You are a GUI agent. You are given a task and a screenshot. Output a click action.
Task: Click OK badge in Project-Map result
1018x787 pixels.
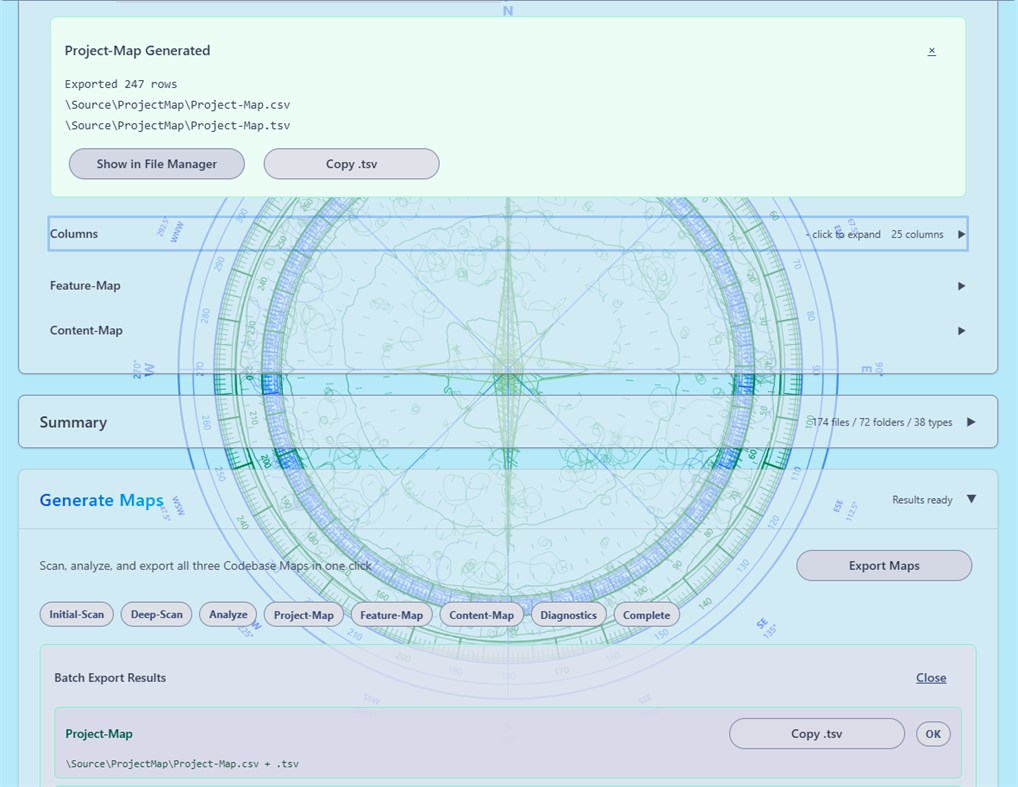pyautogui.click(x=933, y=734)
